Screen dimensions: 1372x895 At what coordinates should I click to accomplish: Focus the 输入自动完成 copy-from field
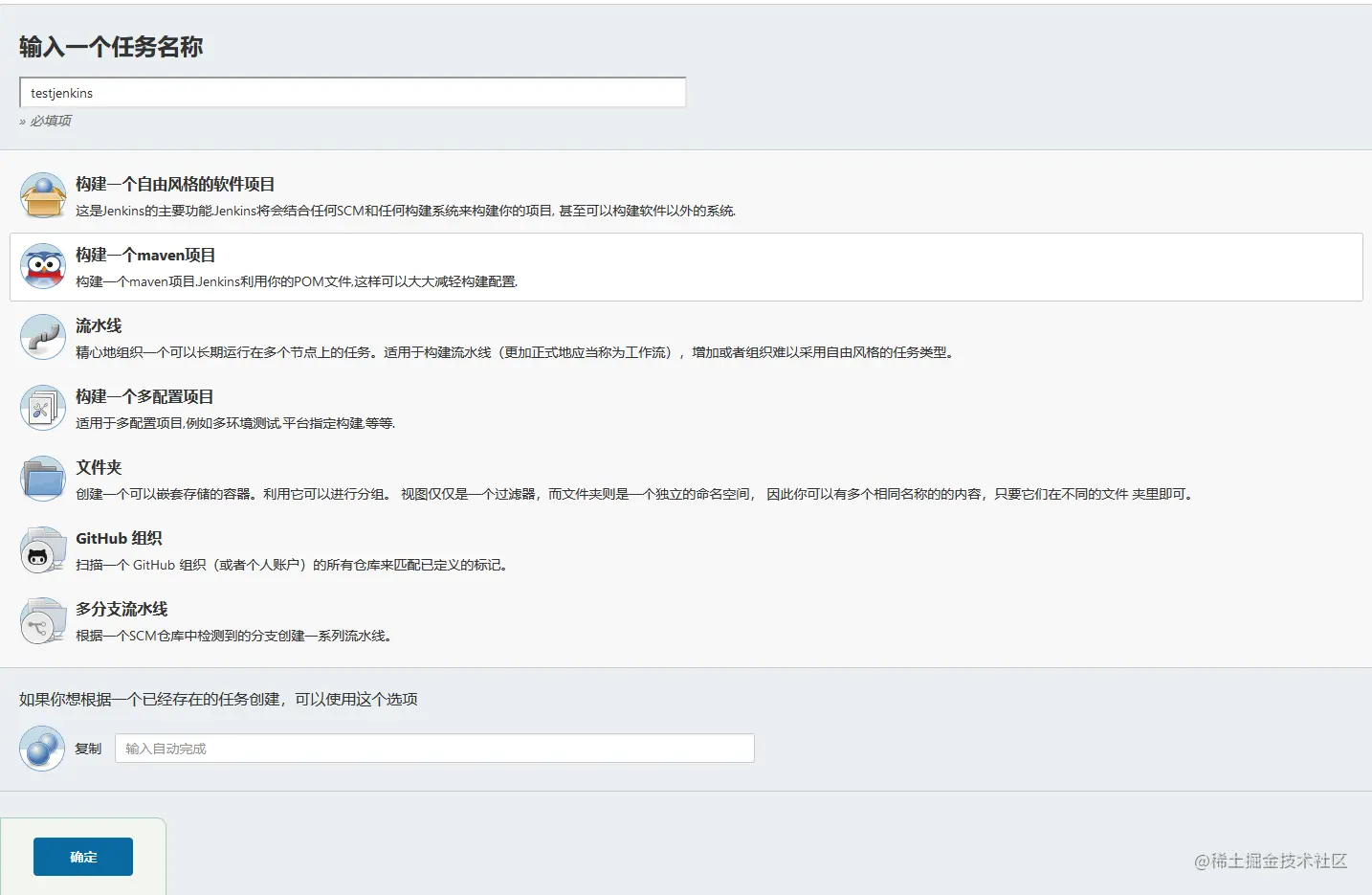coord(434,749)
